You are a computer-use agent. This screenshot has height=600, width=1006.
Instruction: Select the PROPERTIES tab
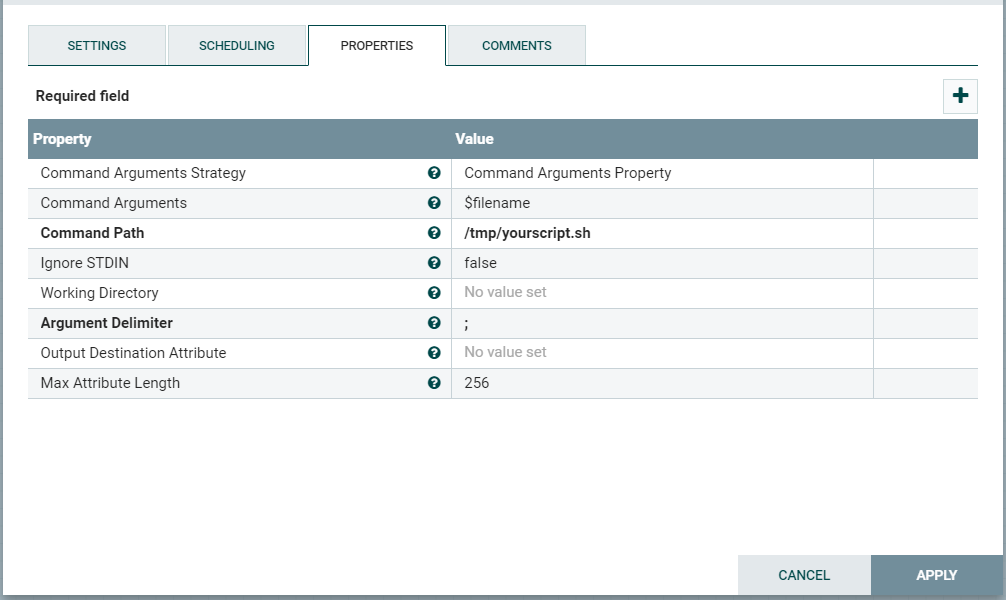pyautogui.click(x=376, y=45)
